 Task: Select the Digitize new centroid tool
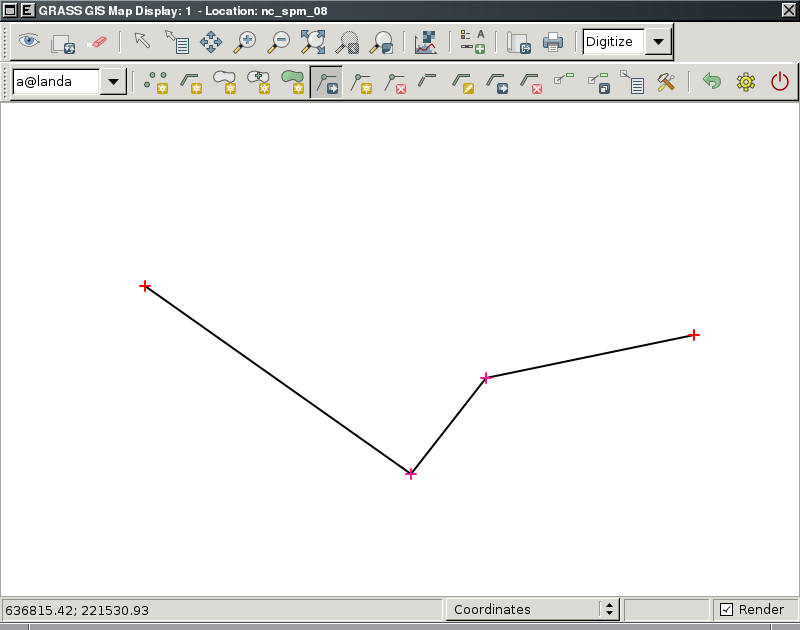pos(259,82)
